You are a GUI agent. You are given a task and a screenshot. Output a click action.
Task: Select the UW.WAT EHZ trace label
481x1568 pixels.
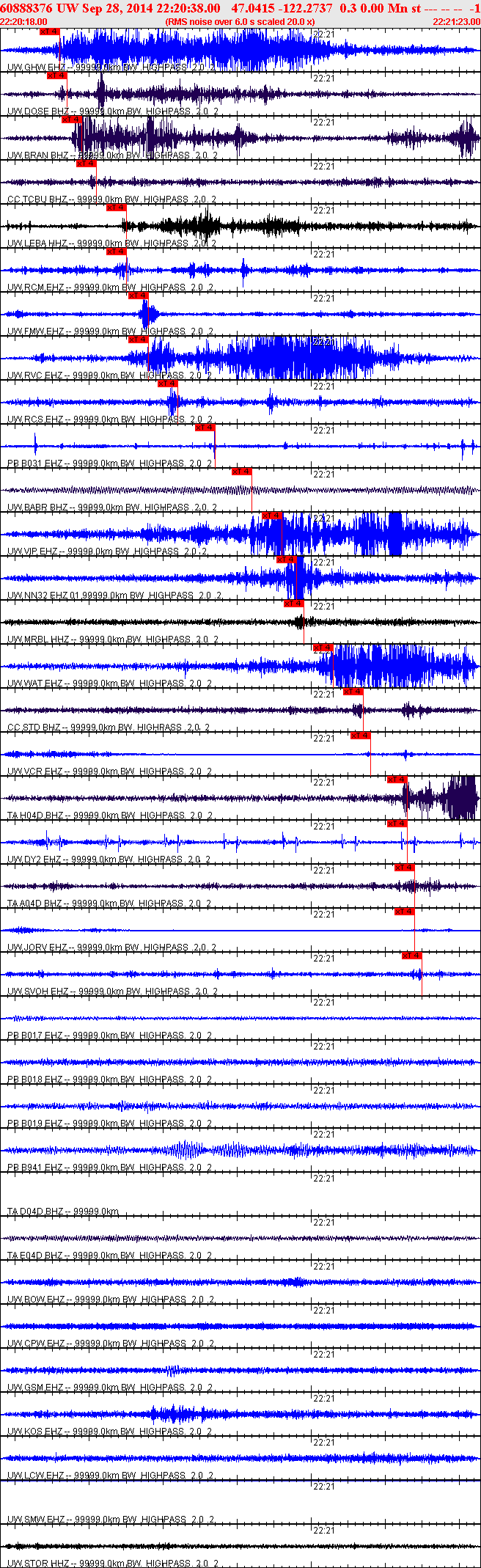[110, 684]
